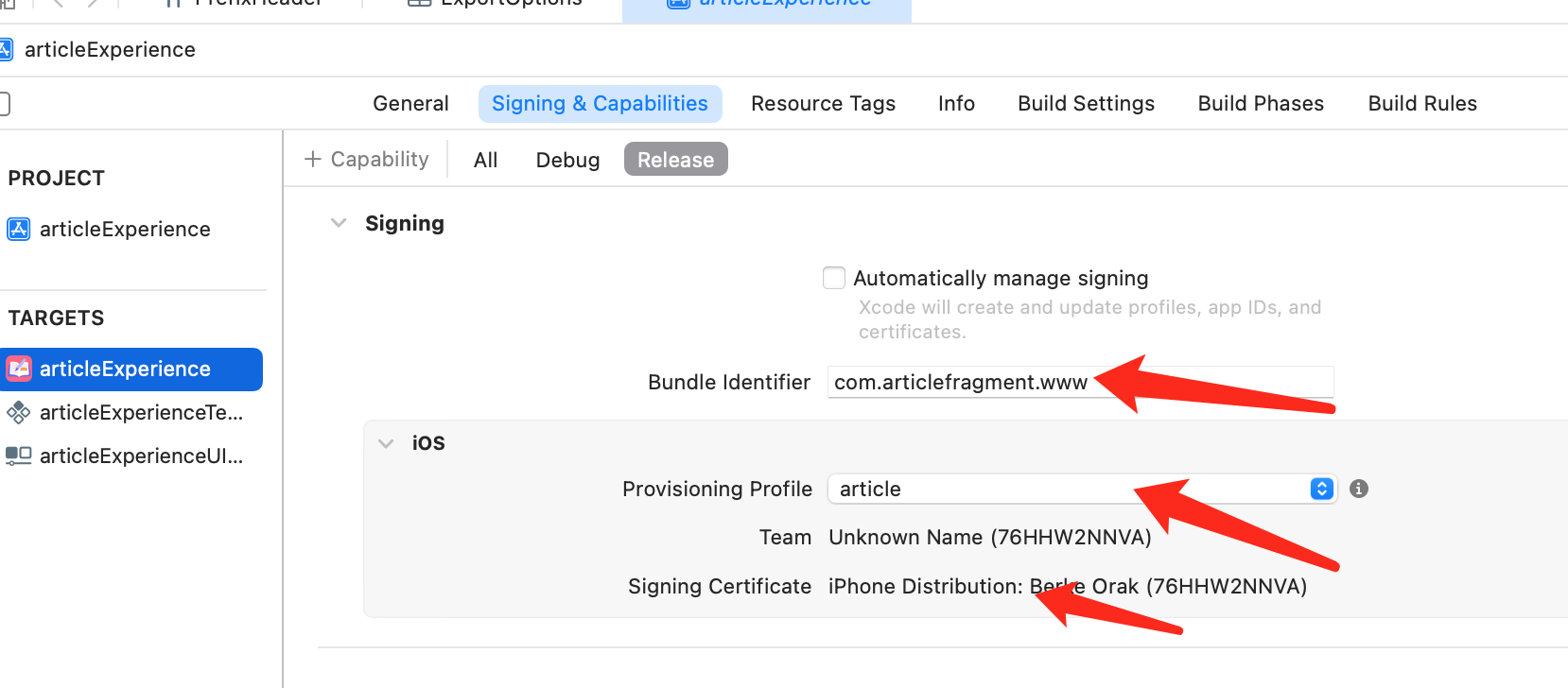Go to the Build Settings tab
This screenshot has height=688, width=1568.
pyautogui.click(x=1086, y=104)
